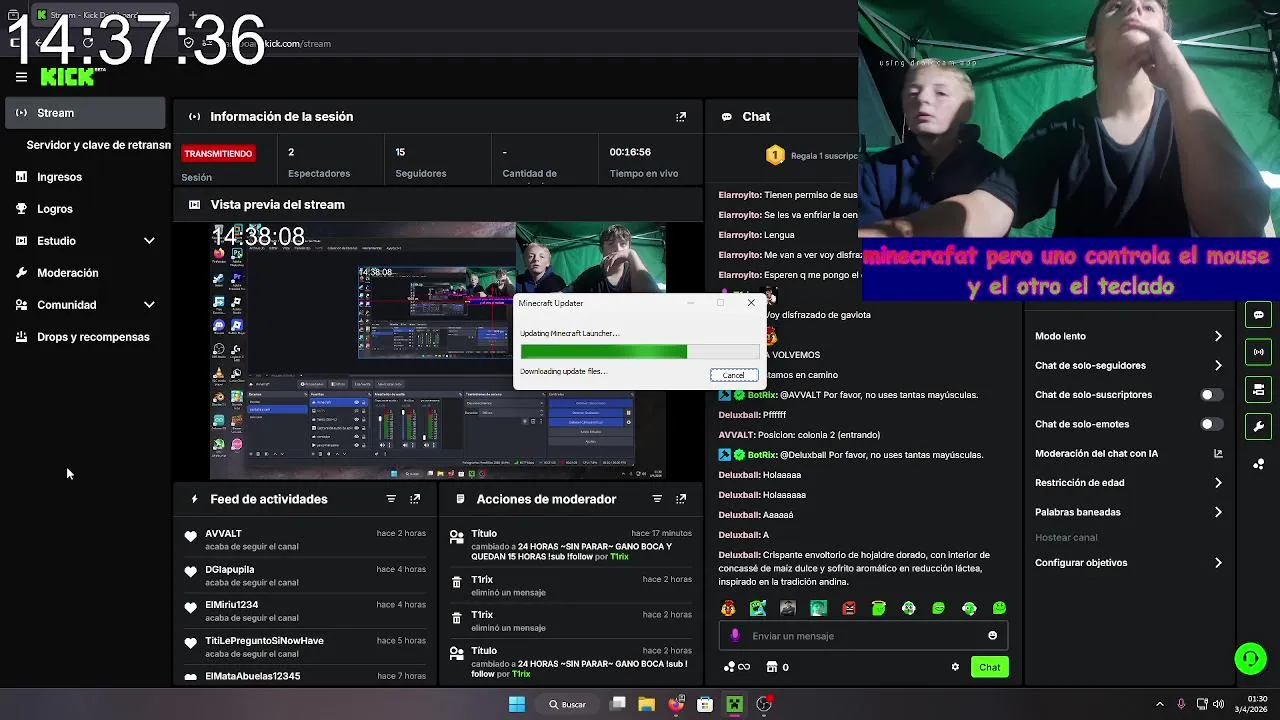1280x720 pixels.
Task: Cancel the Minecraft Updater download
Action: point(733,375)
